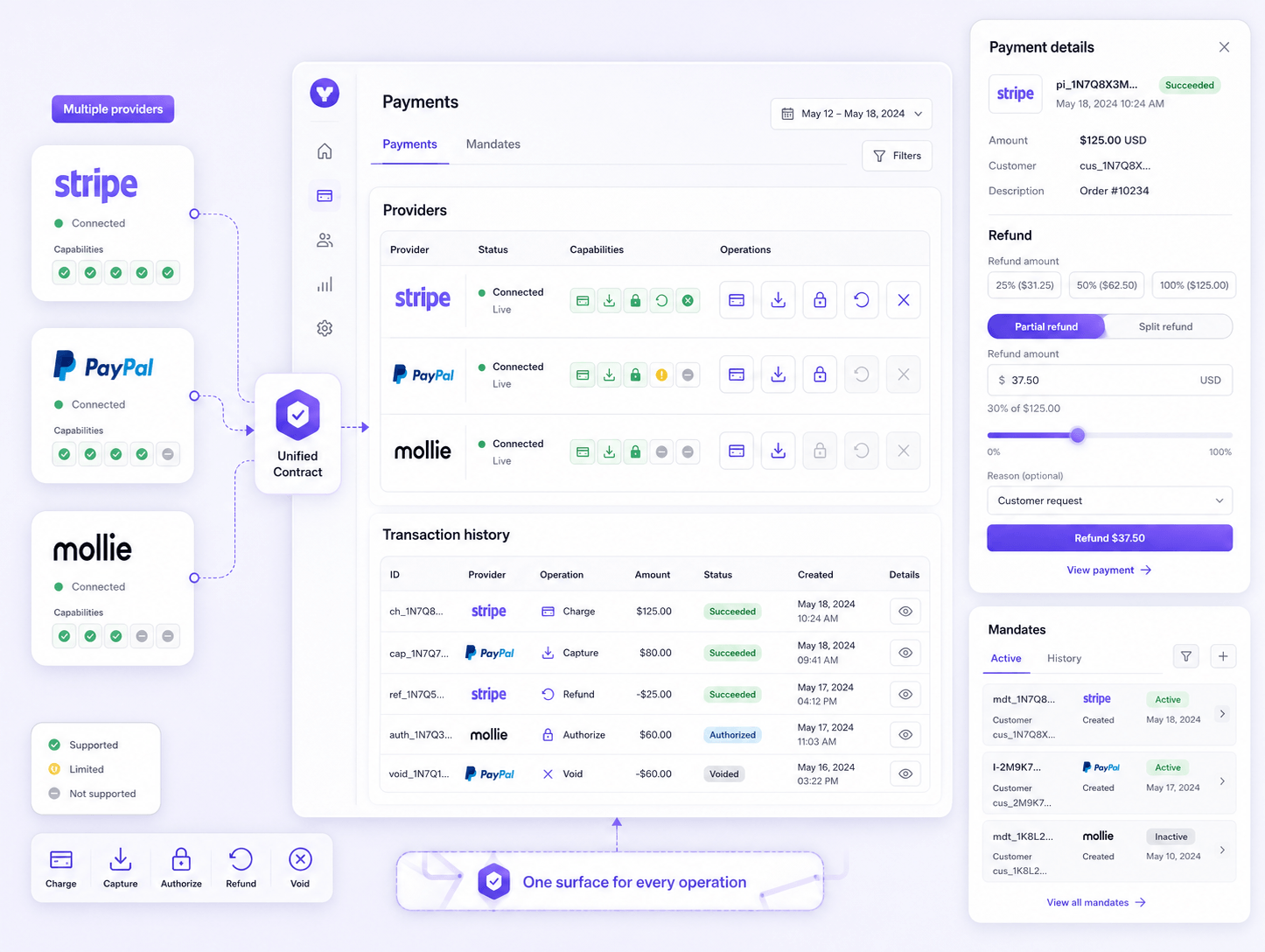The height and width of the screenshot is (952, 1265).
Task: Click the Authorize icon in the bottom legend
Action: 181,859
